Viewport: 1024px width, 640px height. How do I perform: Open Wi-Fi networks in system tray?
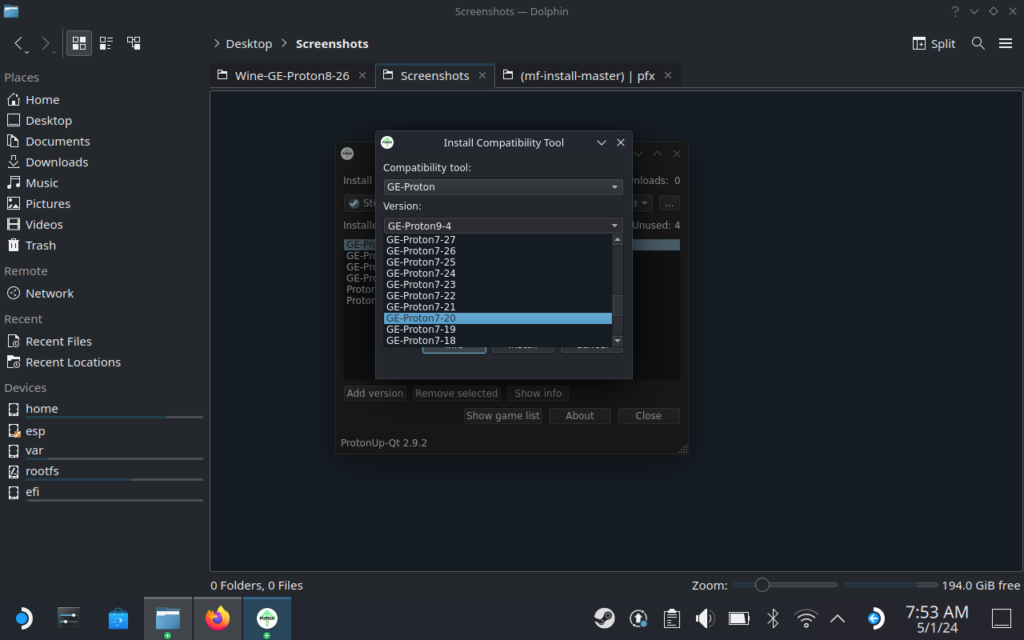pyautogui.click(x=806, y=618)
